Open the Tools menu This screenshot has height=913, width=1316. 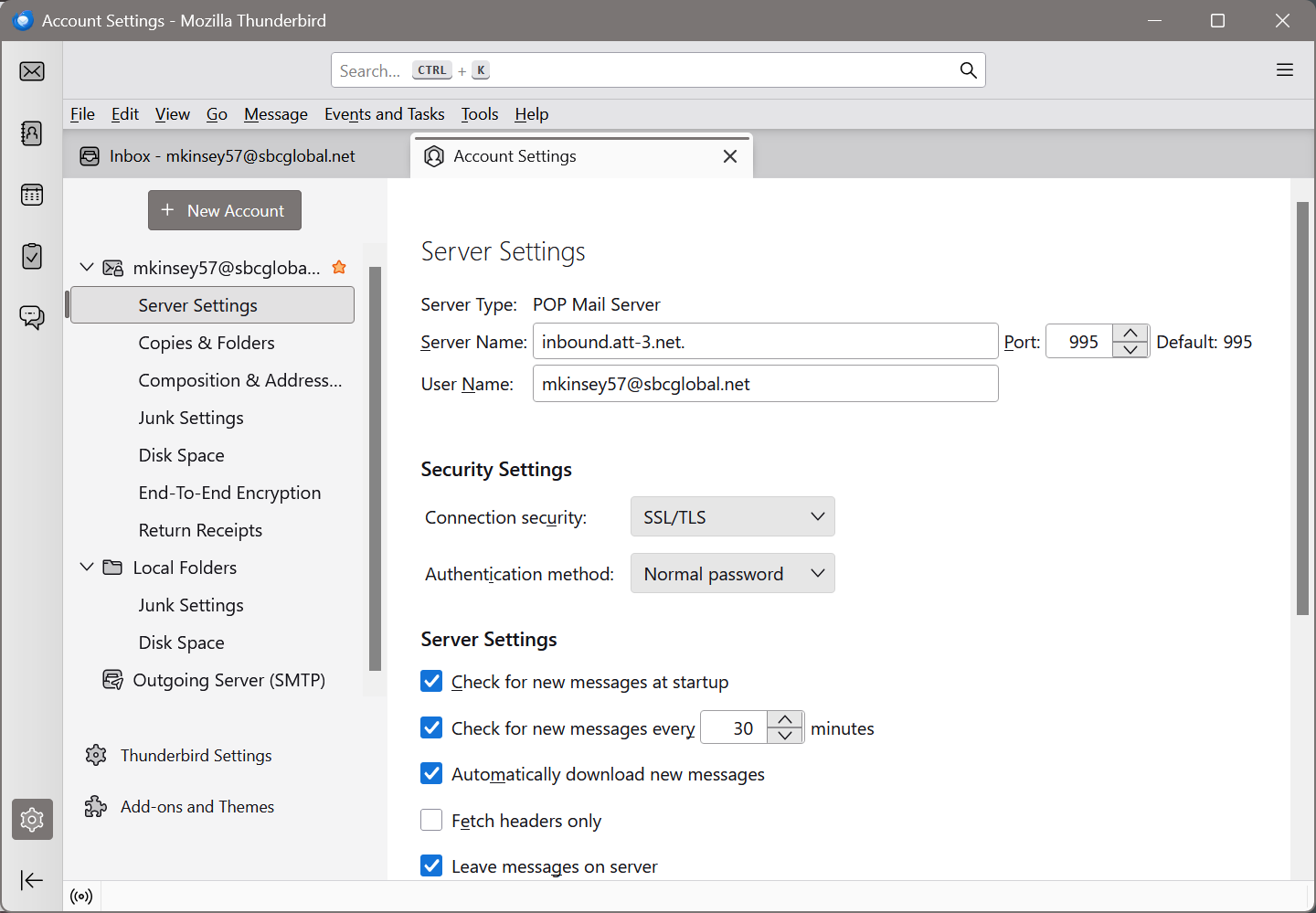[x=479, y=114]
